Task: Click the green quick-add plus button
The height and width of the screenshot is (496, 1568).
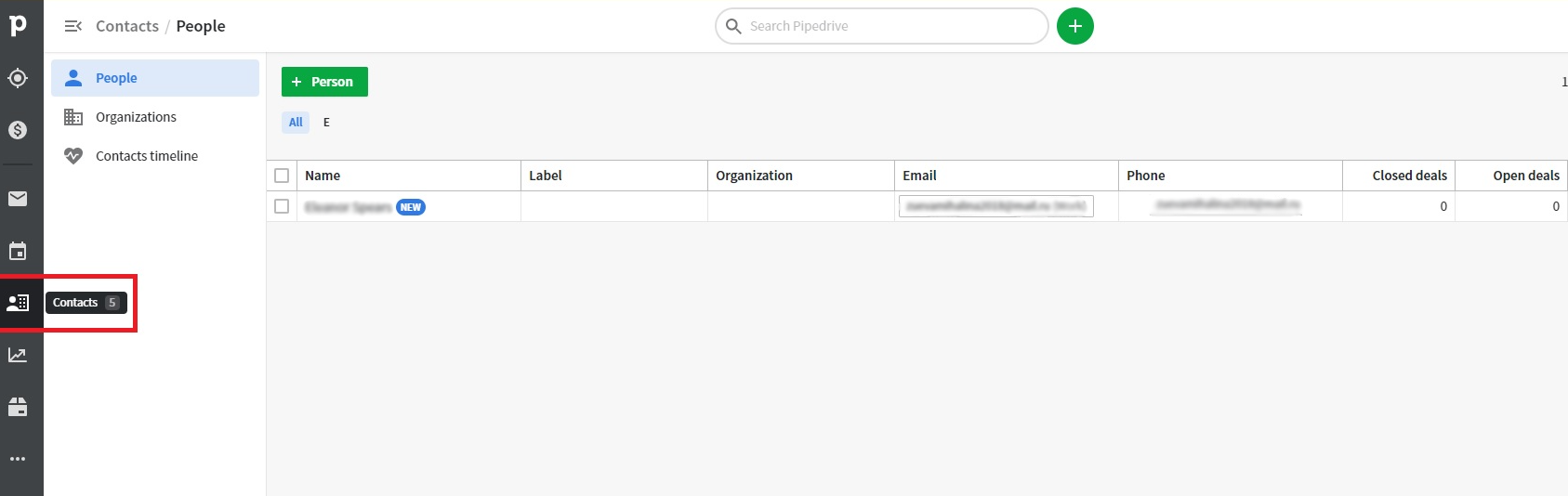Action: click(1075, 26)
